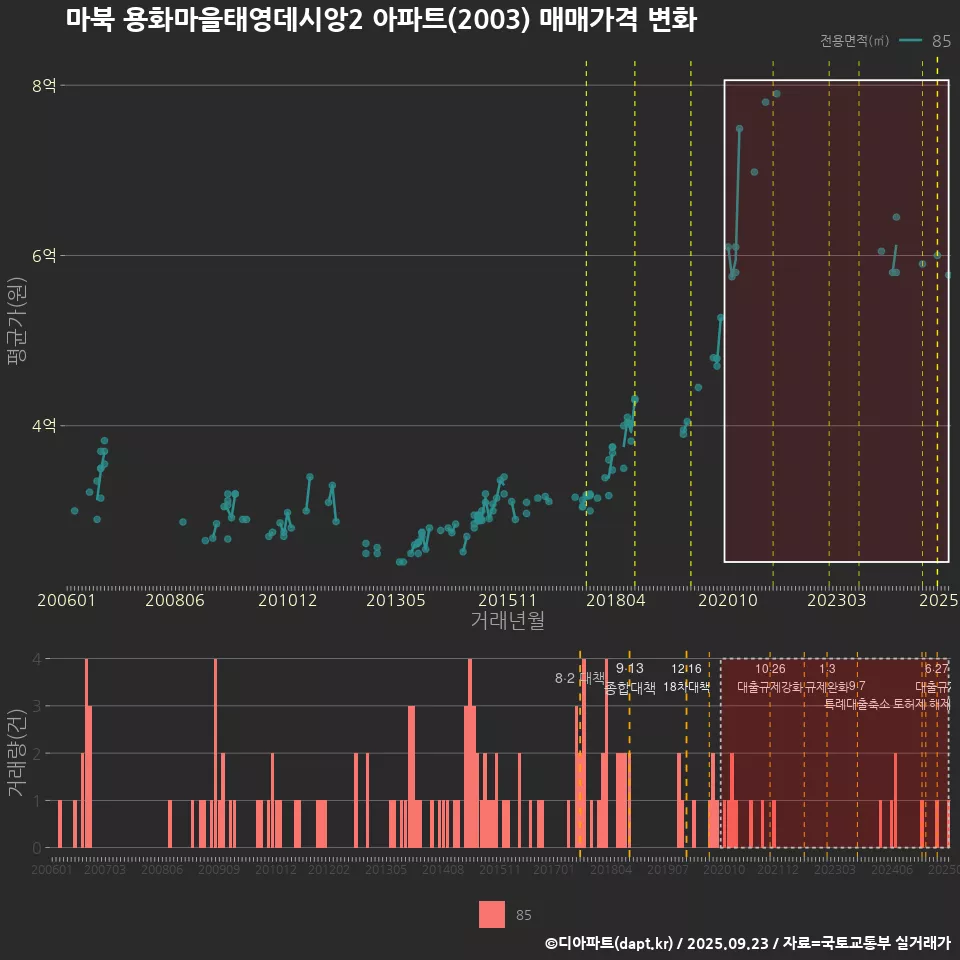Click the 10.26 대출규제강화 annotation

coord(770,678)
